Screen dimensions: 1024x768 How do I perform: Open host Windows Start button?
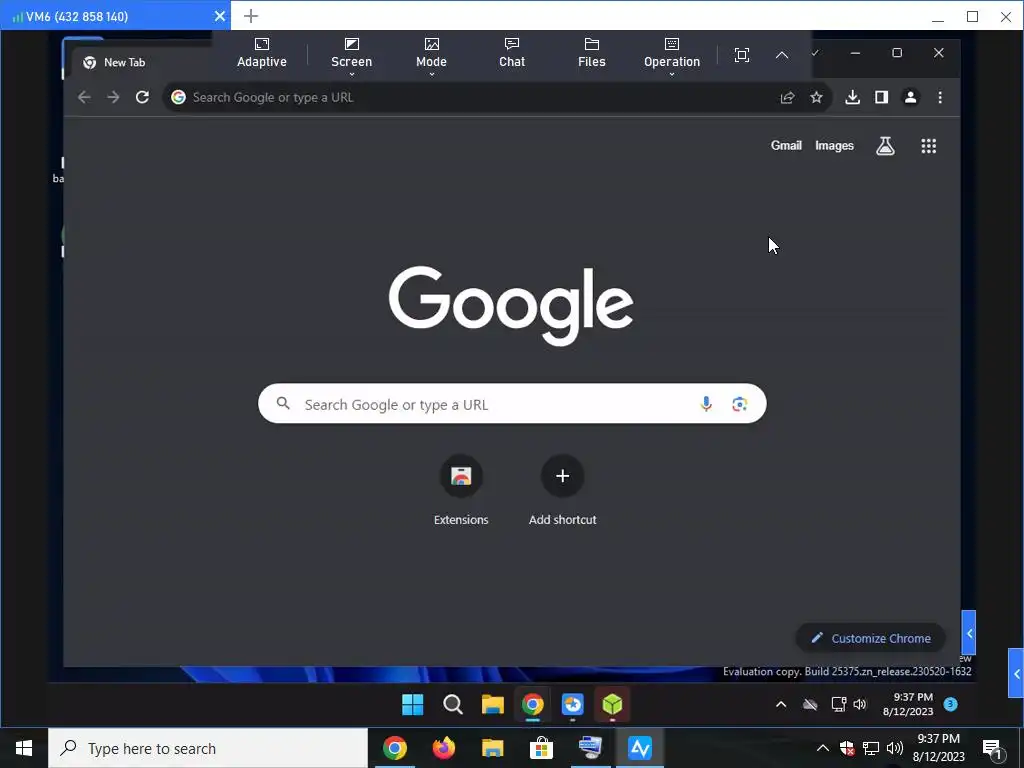(24, 748)
